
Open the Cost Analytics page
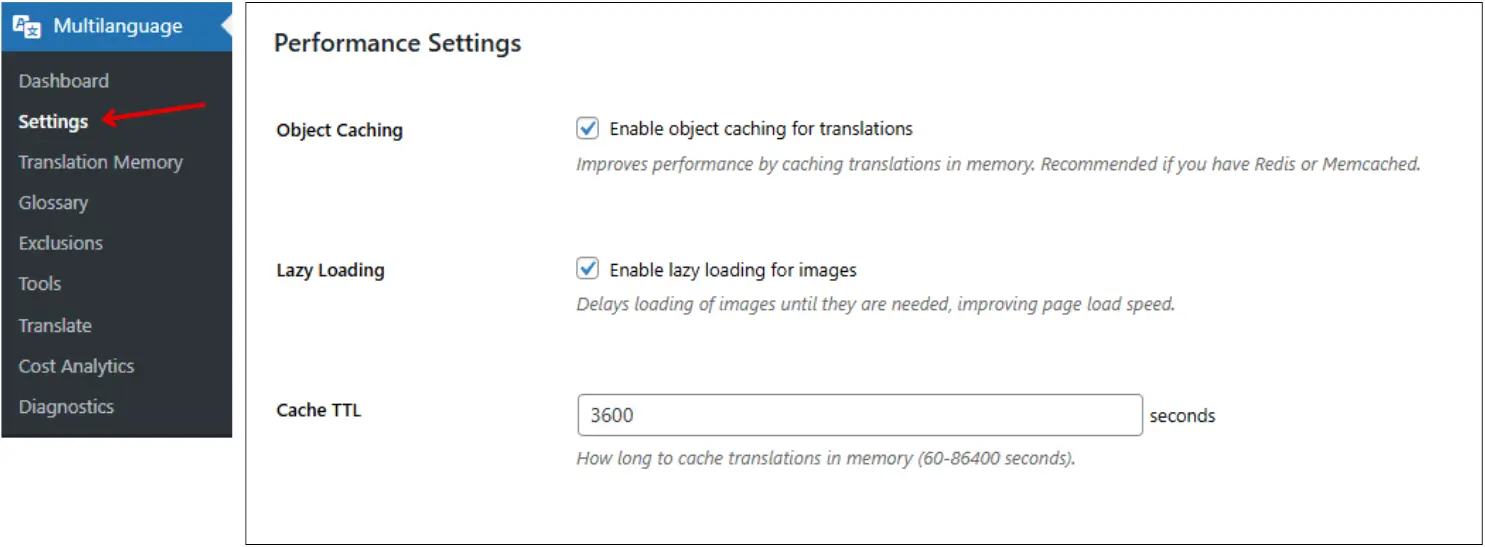point(76,366)
